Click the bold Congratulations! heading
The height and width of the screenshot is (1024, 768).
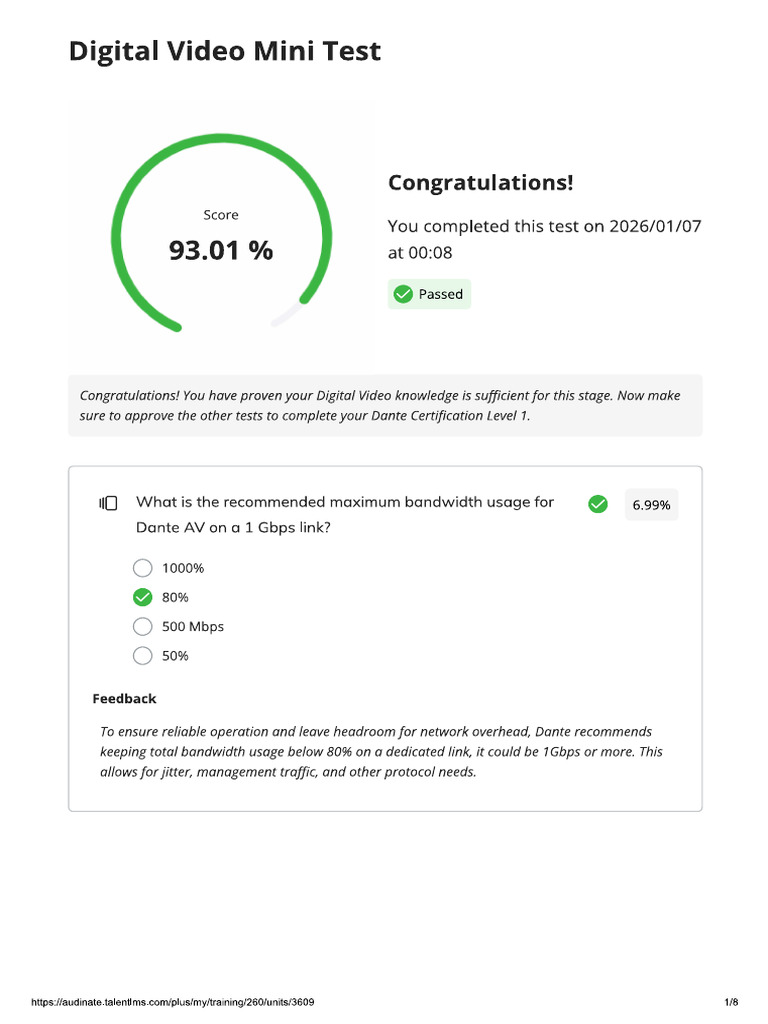coord(481,183)
